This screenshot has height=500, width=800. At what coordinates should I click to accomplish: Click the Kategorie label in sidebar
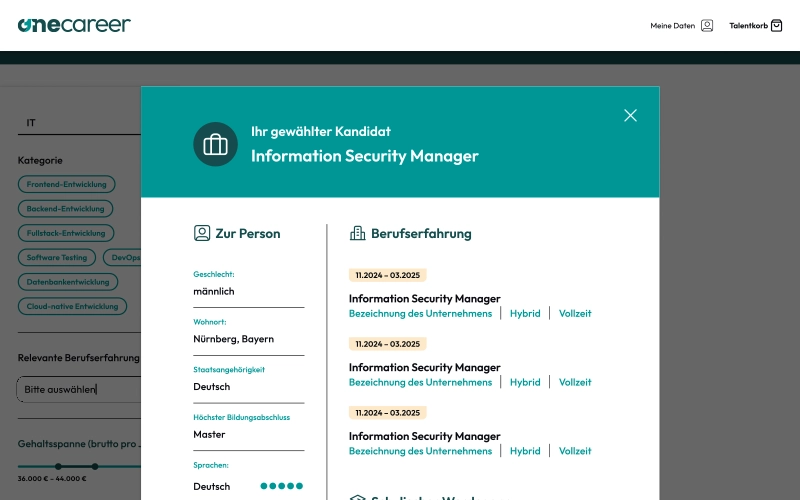[40, 161]
